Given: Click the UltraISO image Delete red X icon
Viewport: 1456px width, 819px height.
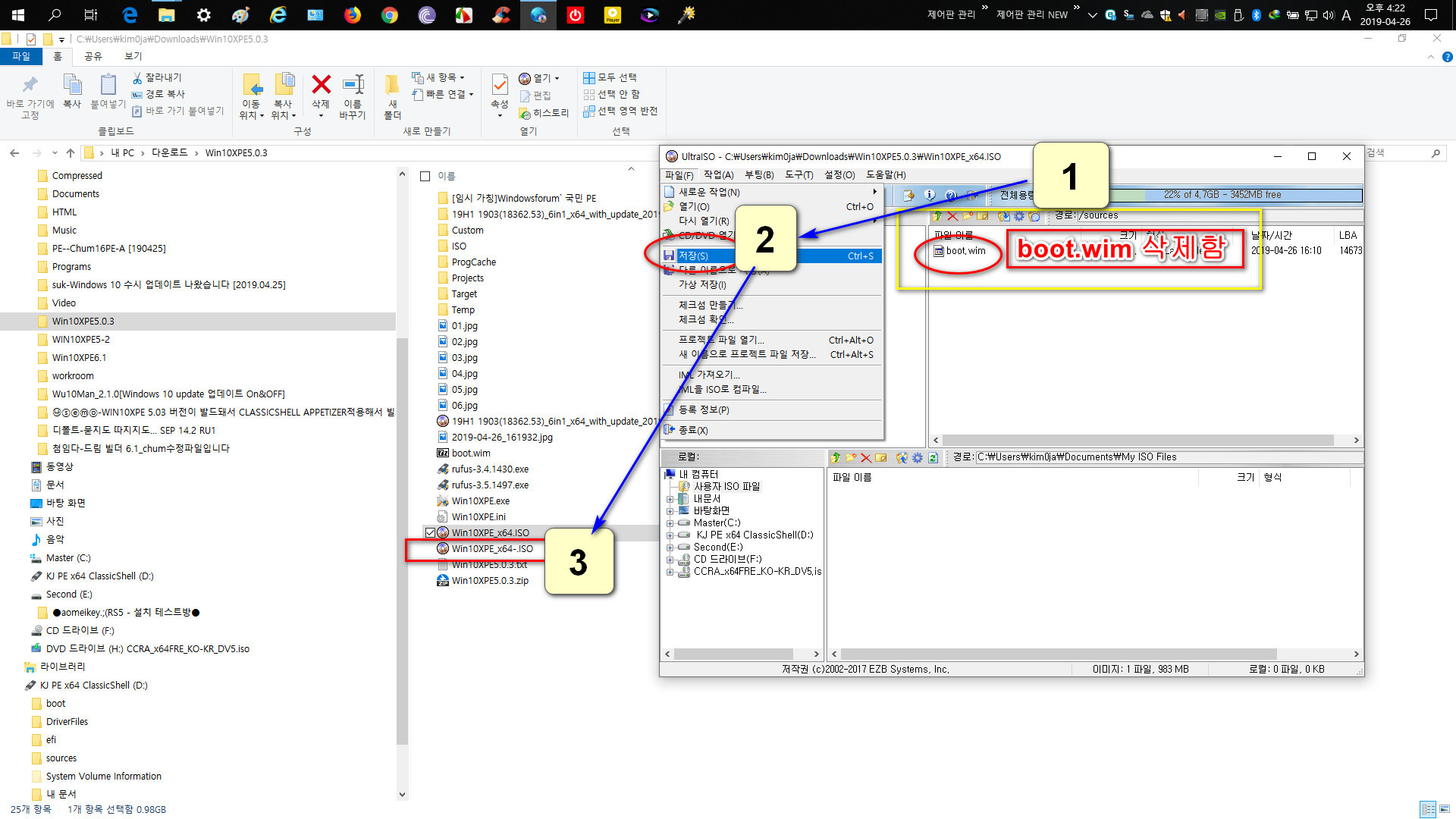Looking at the screenshot, I should (x=952, y=215).
